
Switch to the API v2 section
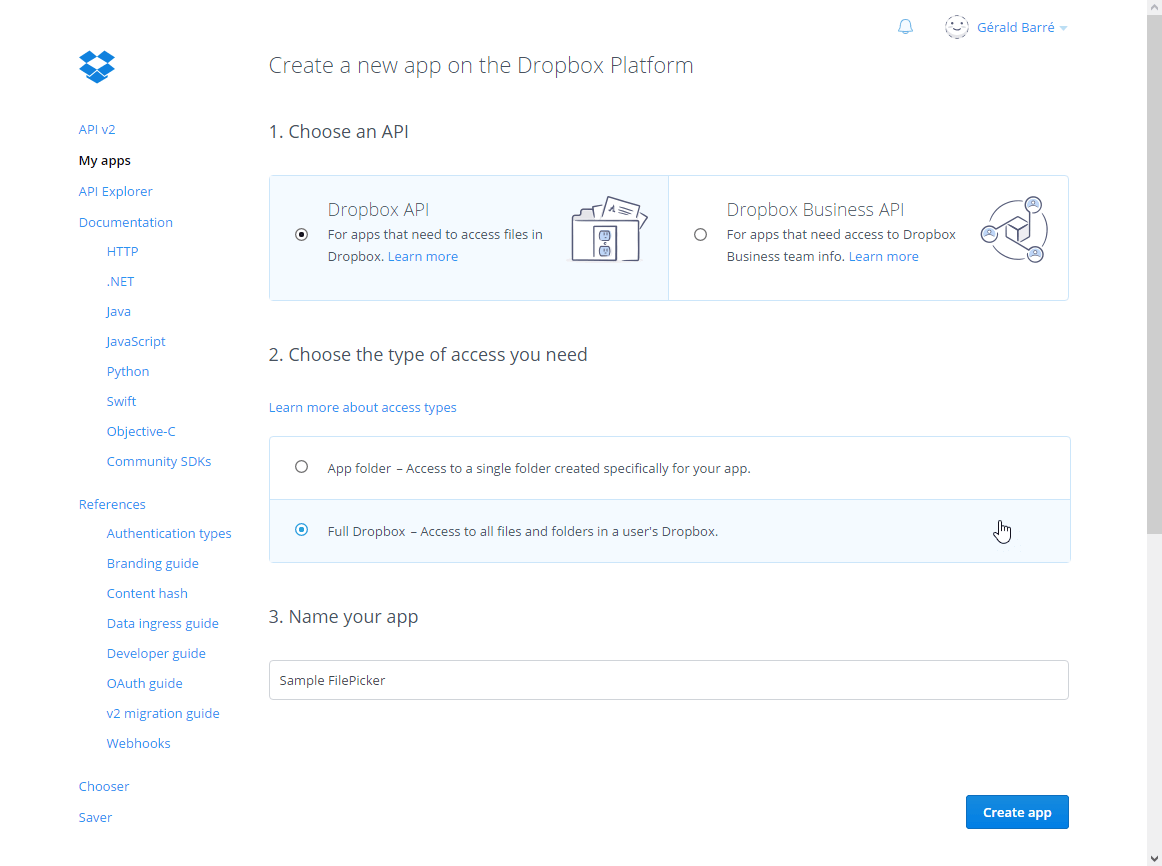[96, 129]
